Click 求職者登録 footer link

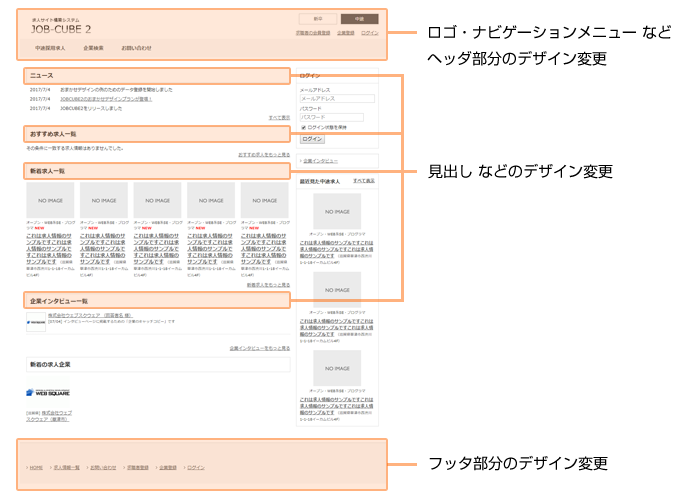click(x=138, y=467)
